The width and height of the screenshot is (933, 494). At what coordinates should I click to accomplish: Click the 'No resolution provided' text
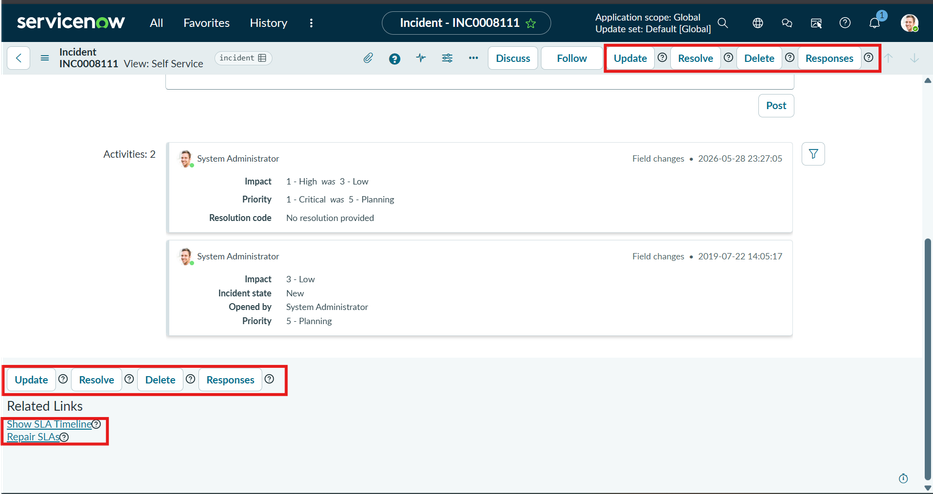coord(330,218)
